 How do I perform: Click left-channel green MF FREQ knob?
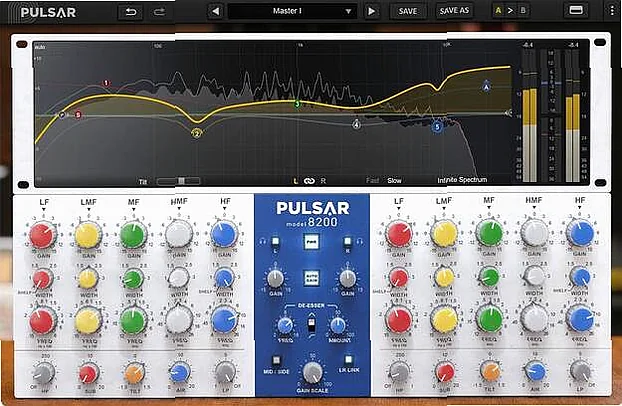pyautogui.click(x=133, y=321)
